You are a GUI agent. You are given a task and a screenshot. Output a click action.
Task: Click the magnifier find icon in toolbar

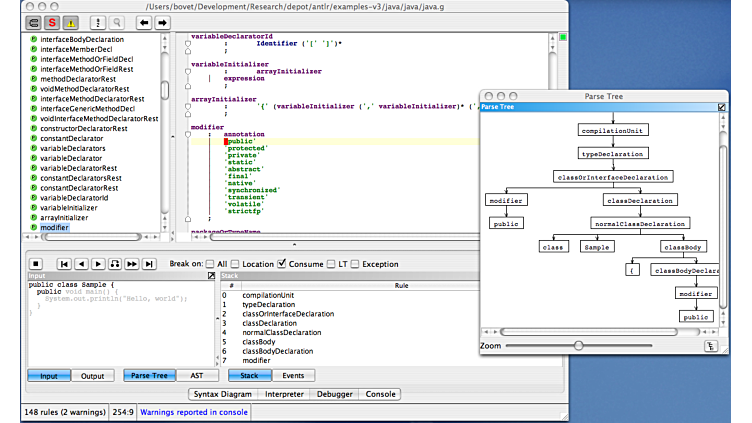(x=117, y=21)
